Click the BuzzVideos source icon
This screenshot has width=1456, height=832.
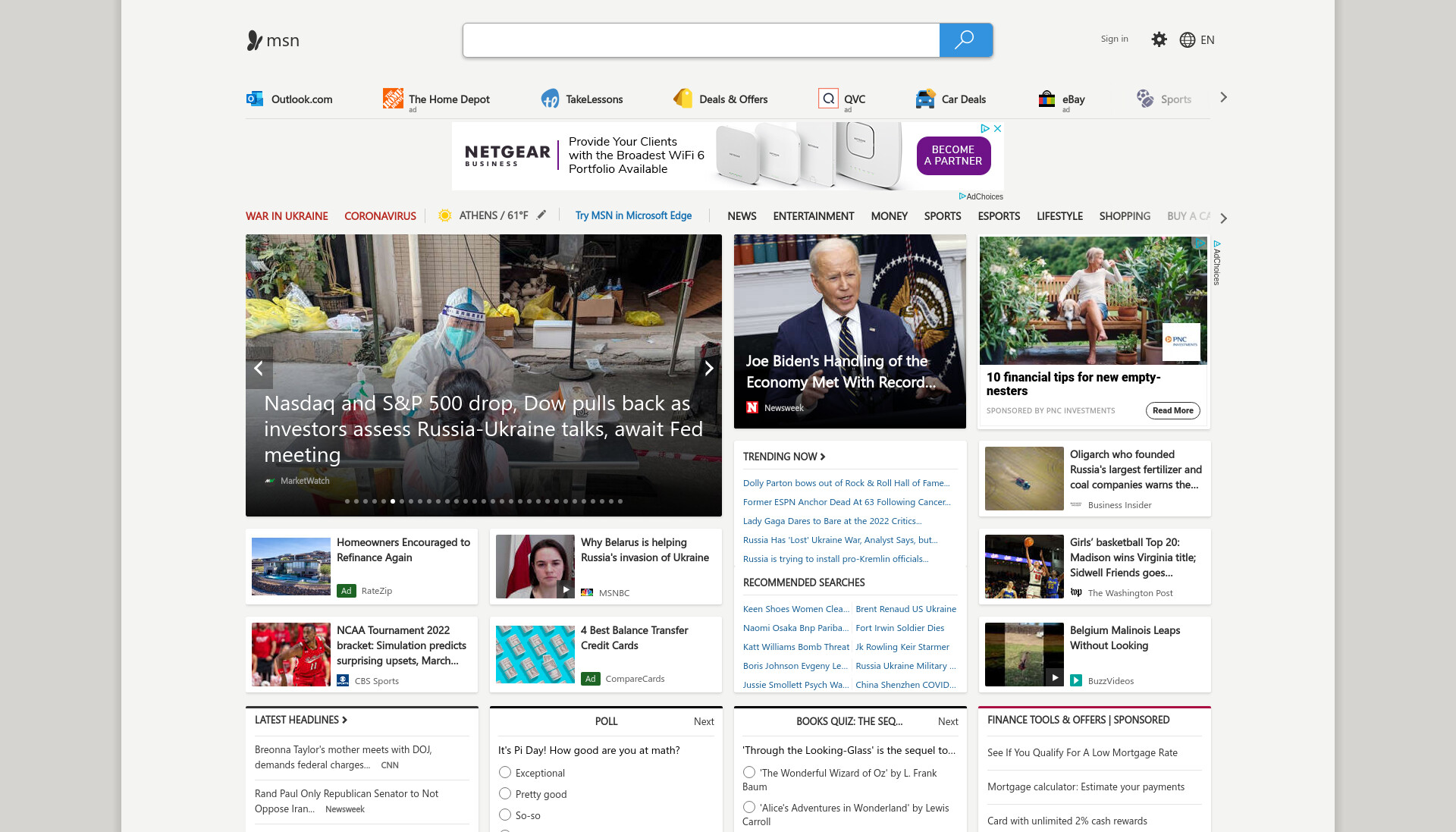pos(1076,680)
